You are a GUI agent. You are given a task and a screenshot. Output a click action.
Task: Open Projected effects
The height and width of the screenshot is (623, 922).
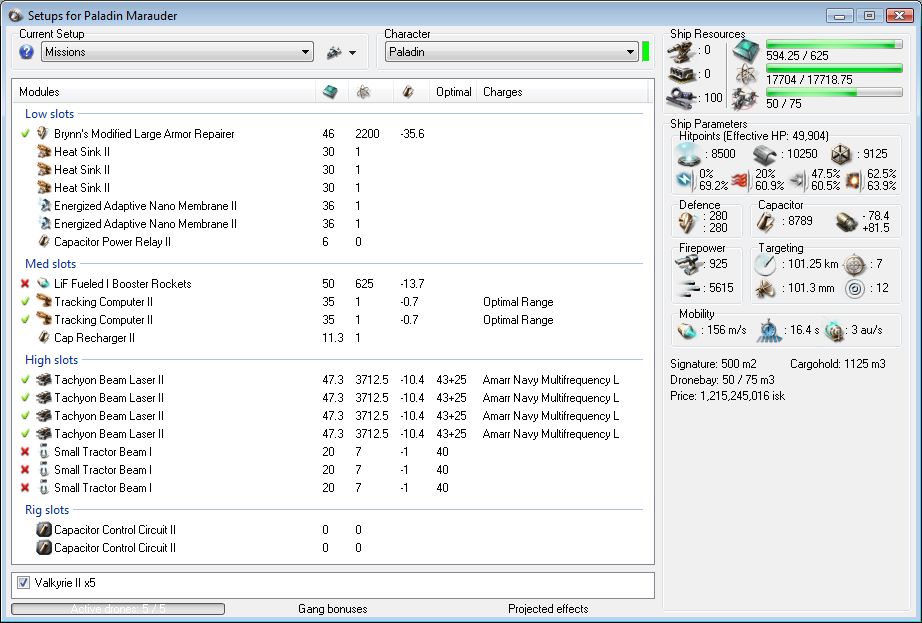click(548, 609)
